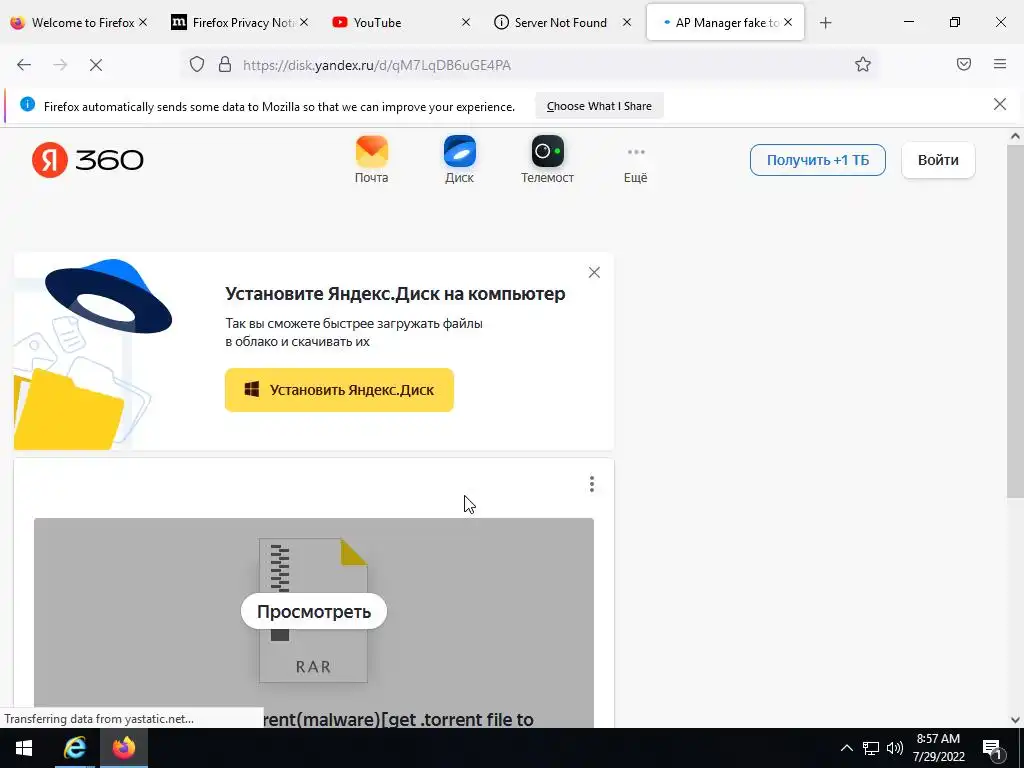Click the scrollbar up arrow
The height and width of the screenshot is (768, 1024).
1015,136
